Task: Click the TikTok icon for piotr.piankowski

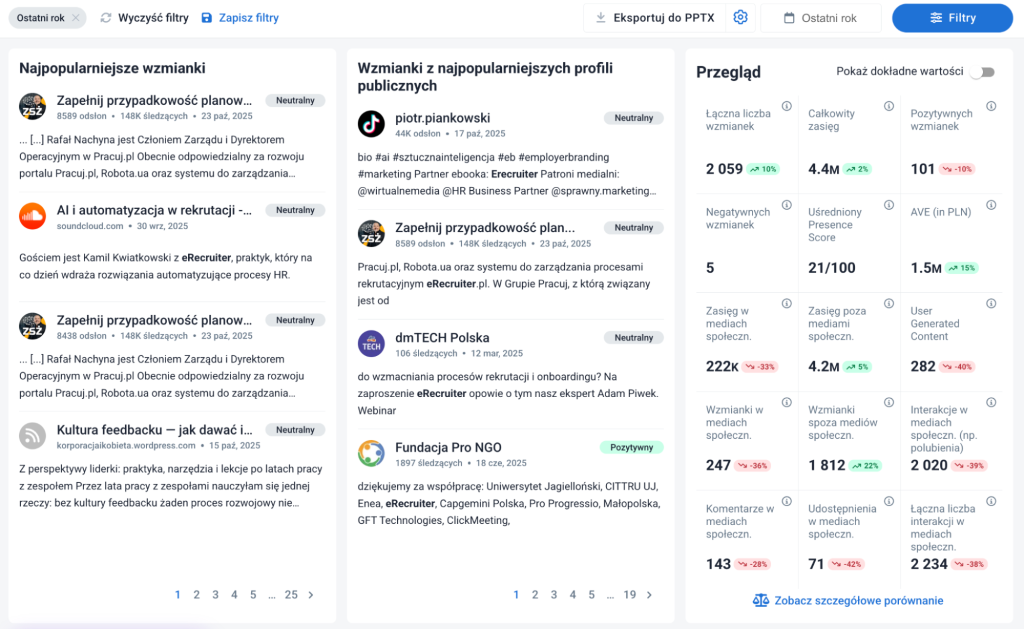Action: tap(371, 124)
